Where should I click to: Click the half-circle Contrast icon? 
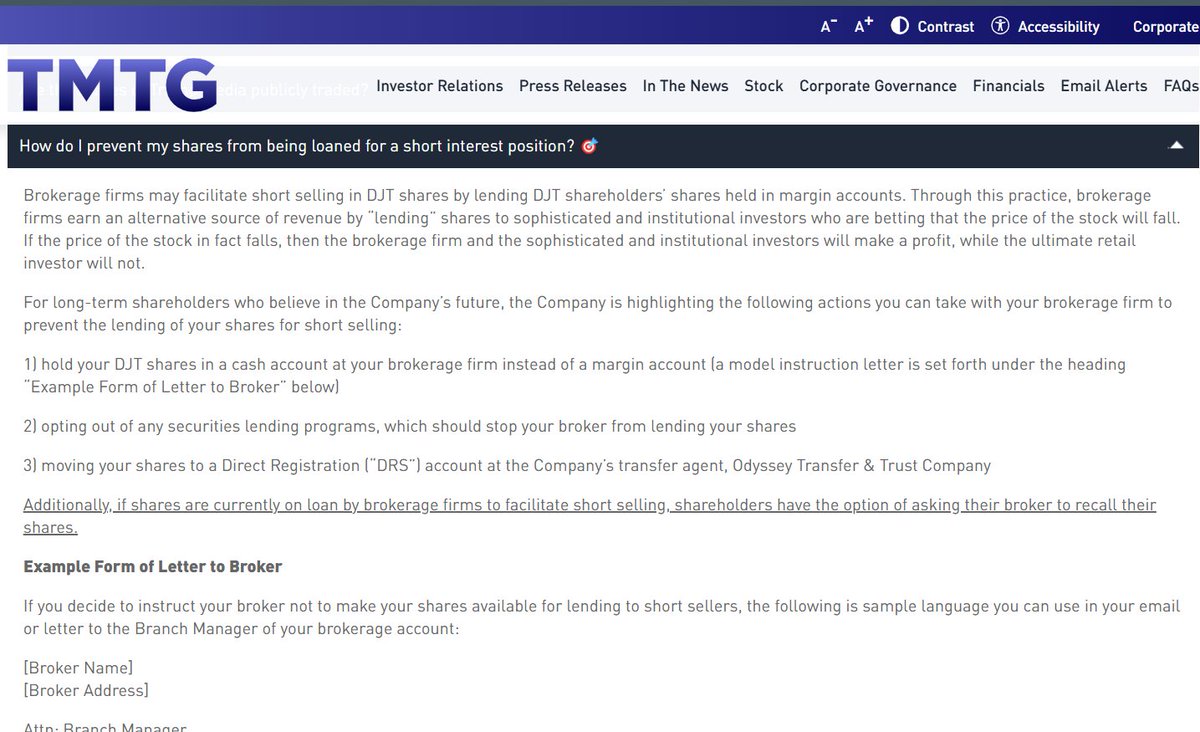click(x=900, y=26)
